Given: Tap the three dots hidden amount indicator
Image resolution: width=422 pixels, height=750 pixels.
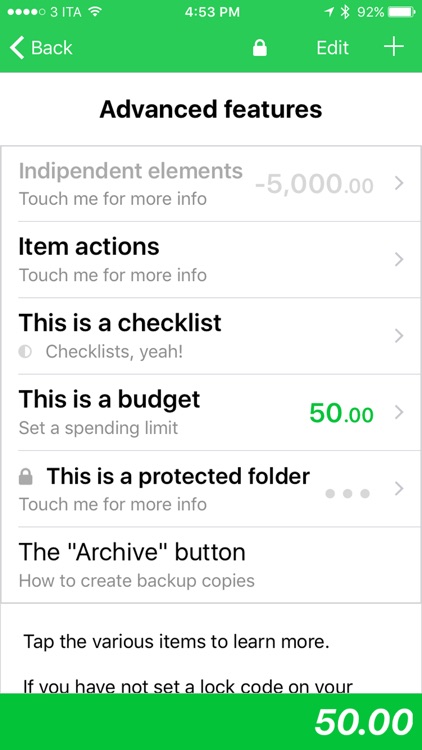Looking at the screenshot, I should pyautogui.click(x=347, y=493).
